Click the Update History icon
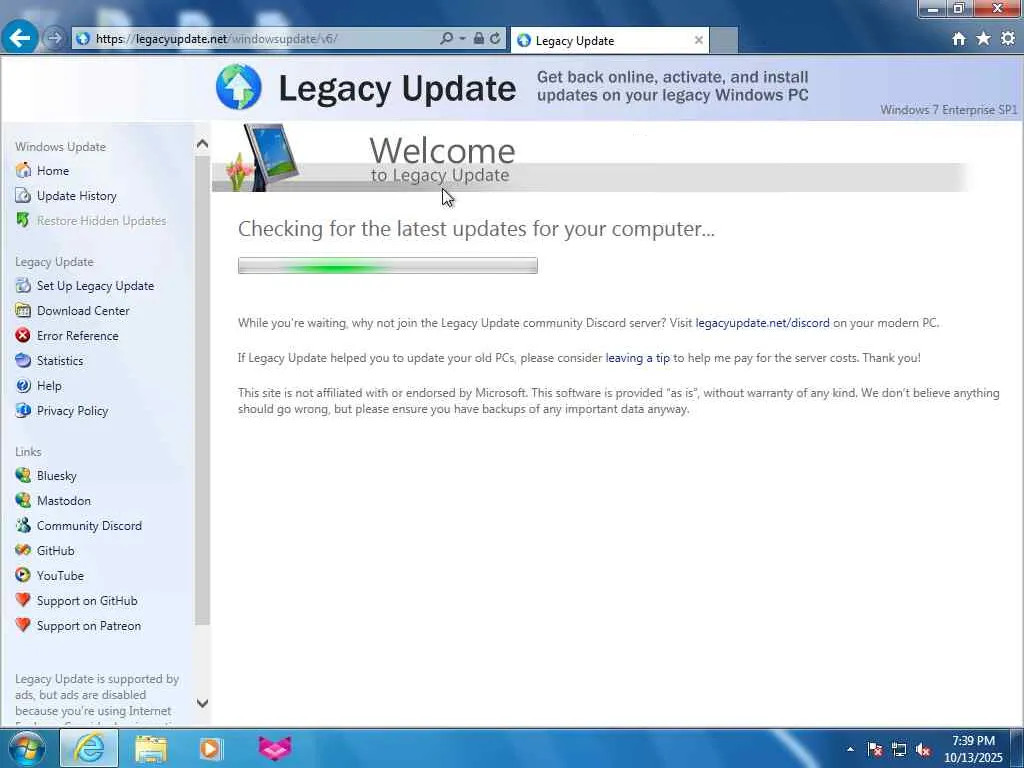This screenshot has width=1024, height=768. (24, 195)
